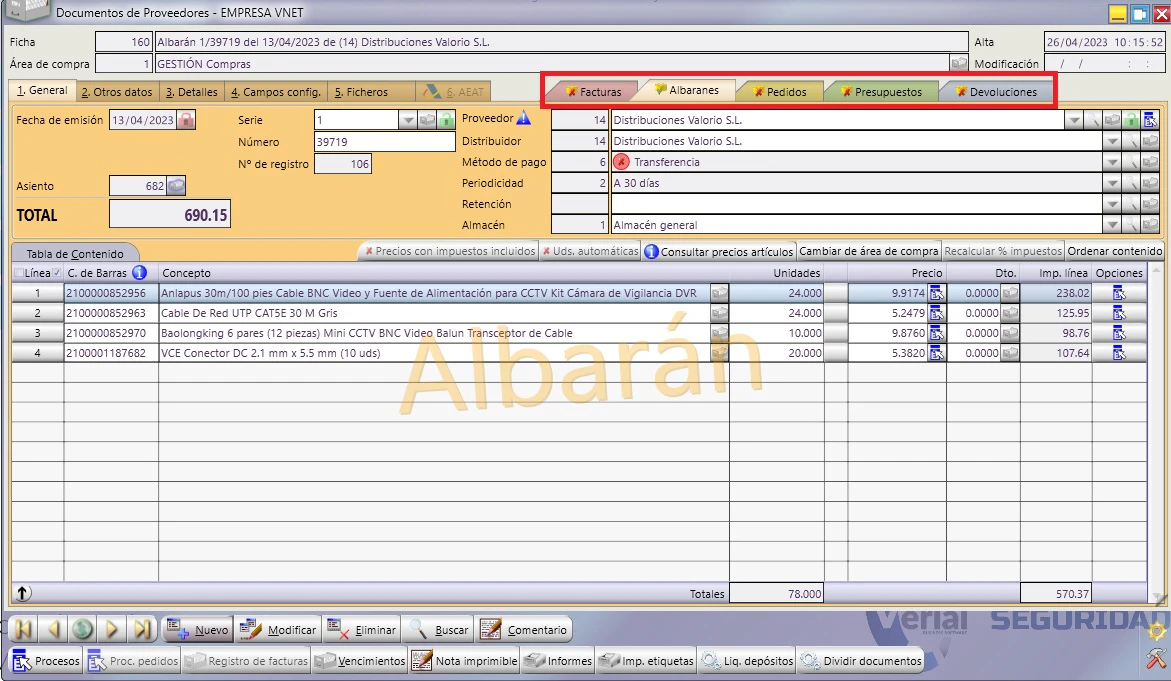Toggle Uds. automáticas option
Viewport: 1171px width, 681px height.
(590, 252)
